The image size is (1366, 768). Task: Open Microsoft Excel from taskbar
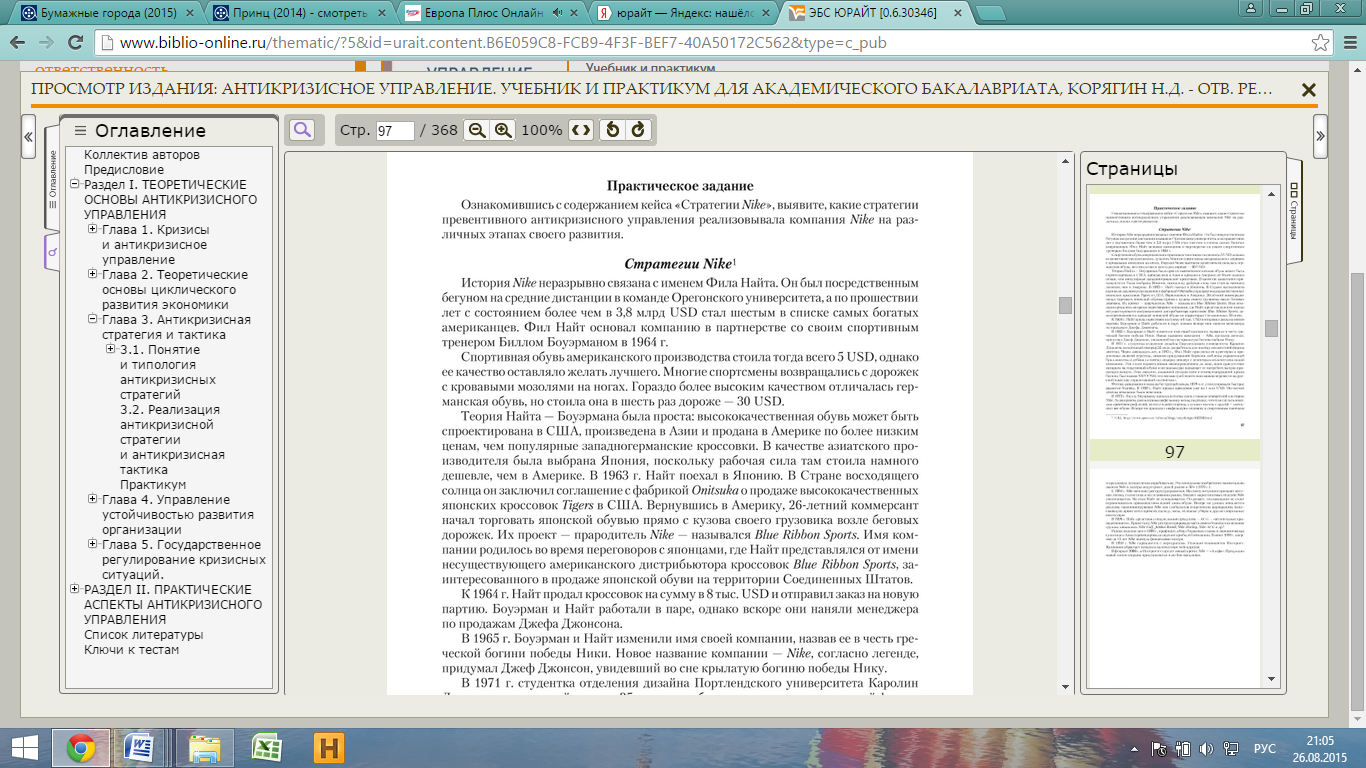267,748
